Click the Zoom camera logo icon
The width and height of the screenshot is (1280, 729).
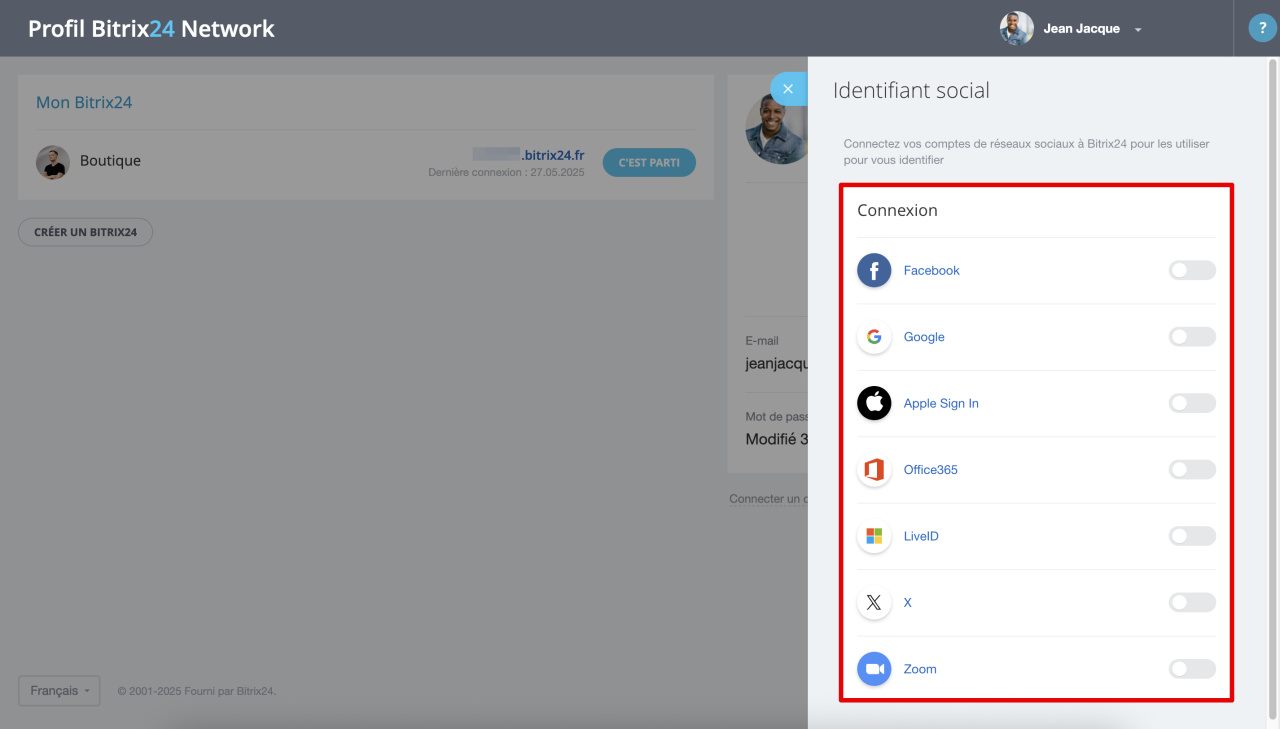pos(874,669)
